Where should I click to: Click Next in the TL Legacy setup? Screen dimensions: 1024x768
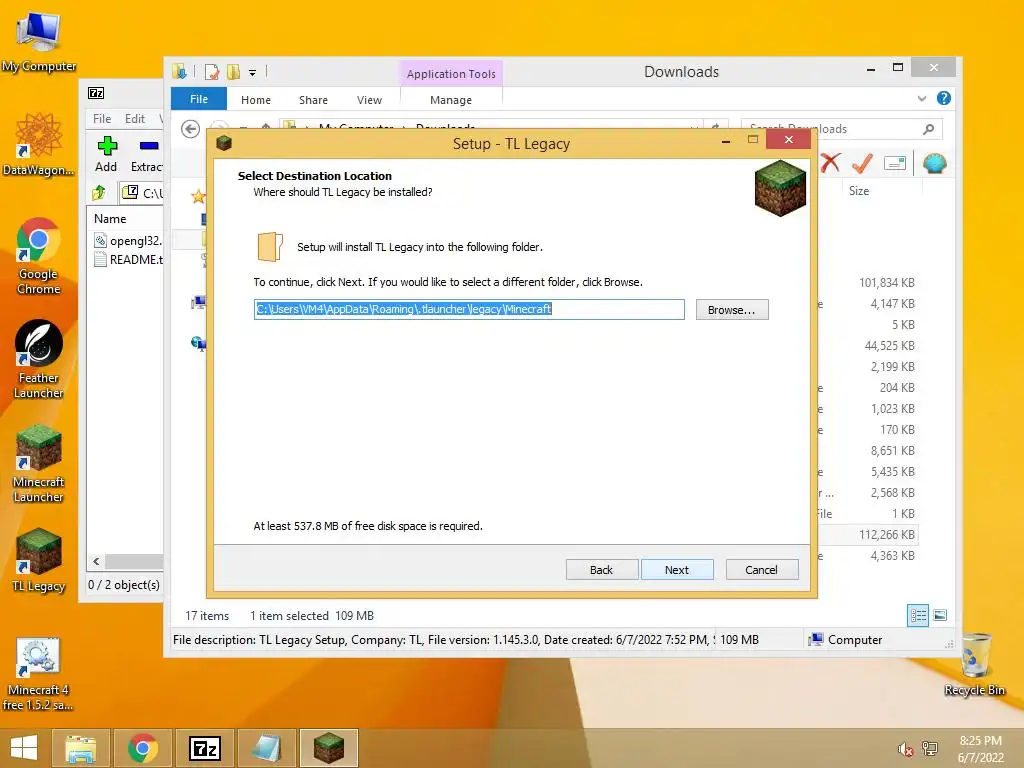click(677, 569)
